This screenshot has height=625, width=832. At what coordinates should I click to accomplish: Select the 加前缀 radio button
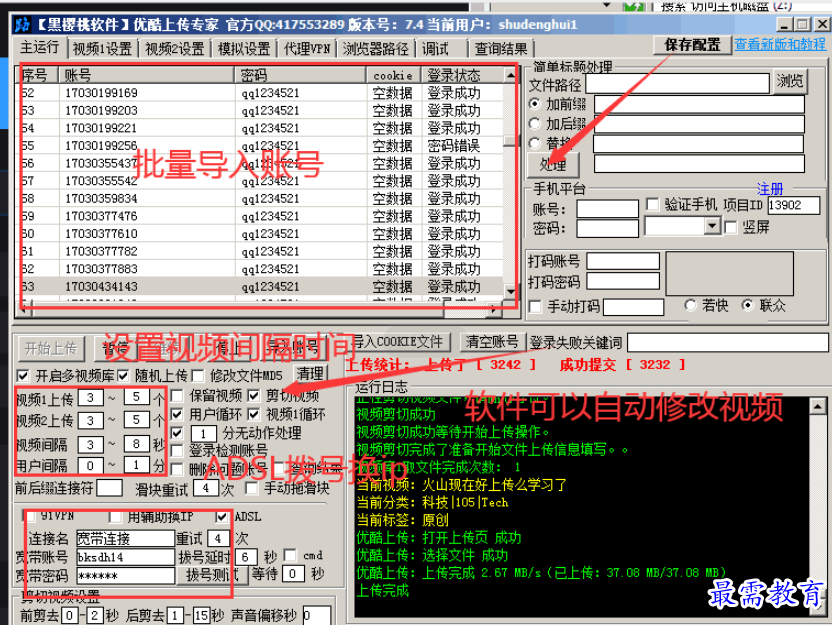[535, 103]
